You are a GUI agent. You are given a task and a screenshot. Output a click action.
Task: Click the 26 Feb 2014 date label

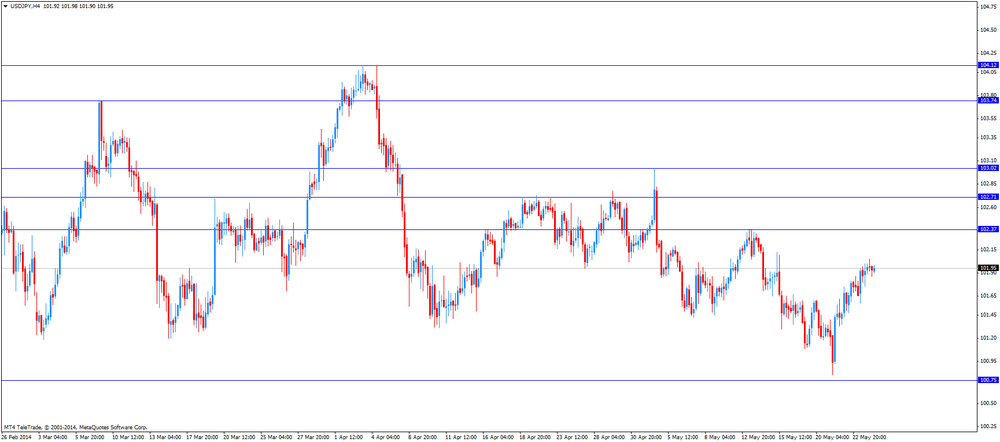pos(17,438)
